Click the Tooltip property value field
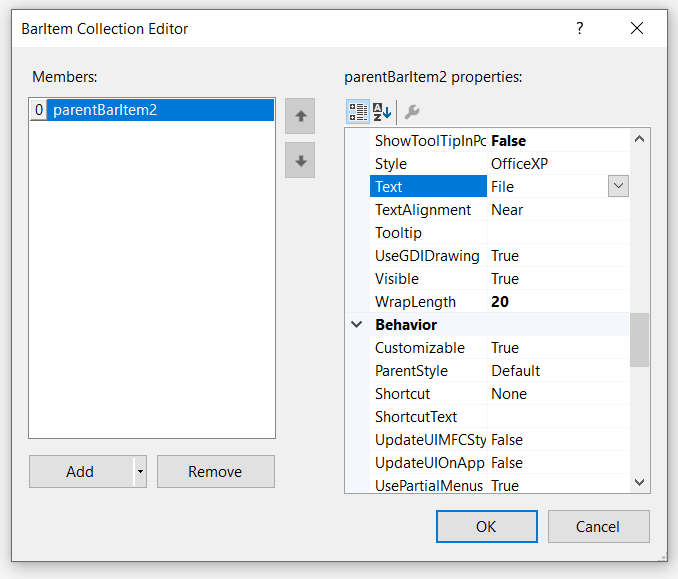The width and height of the screenshot is (678, 579). [x=557, y=233]
